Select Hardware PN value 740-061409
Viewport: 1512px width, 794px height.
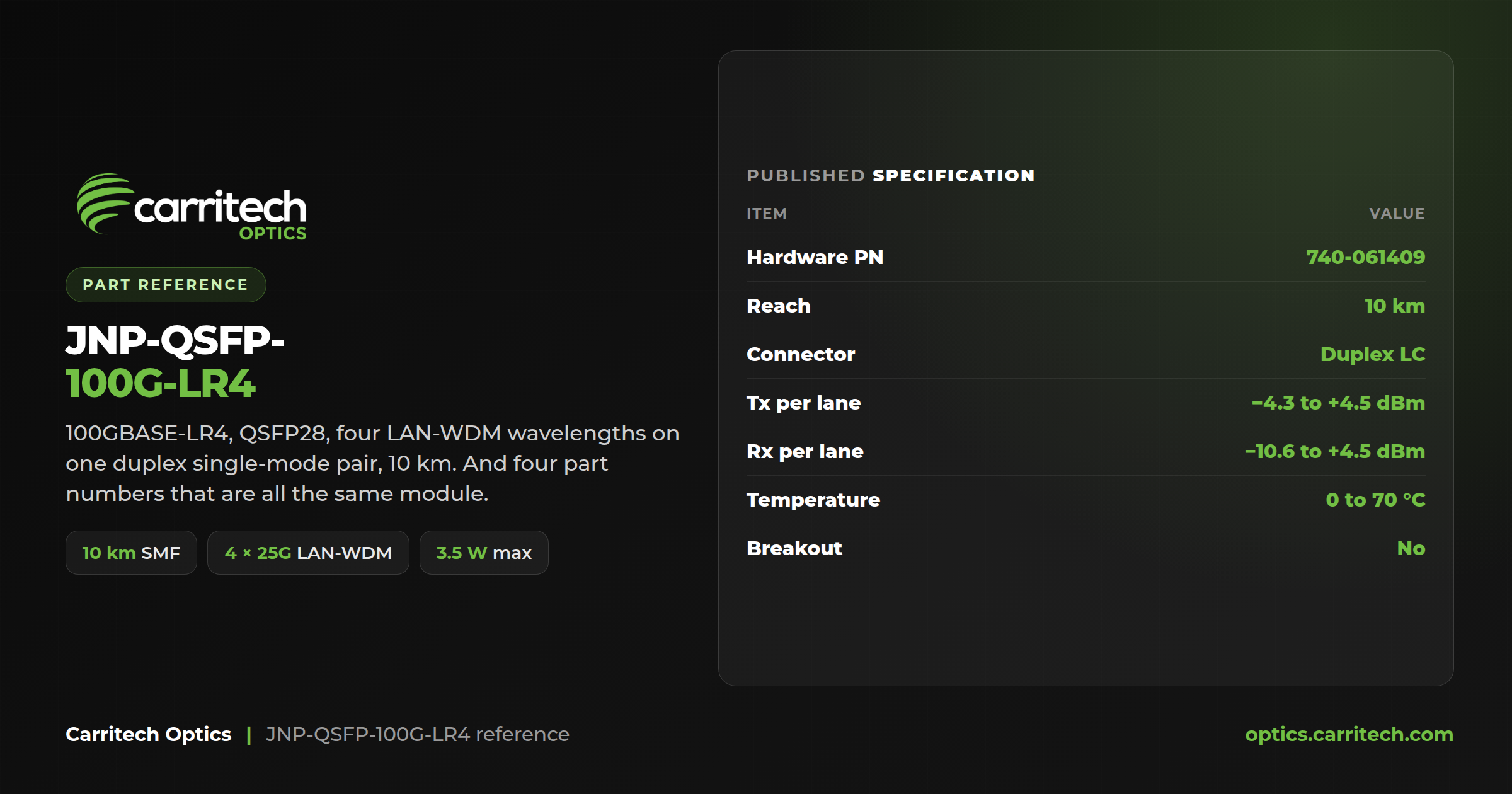1365,257
